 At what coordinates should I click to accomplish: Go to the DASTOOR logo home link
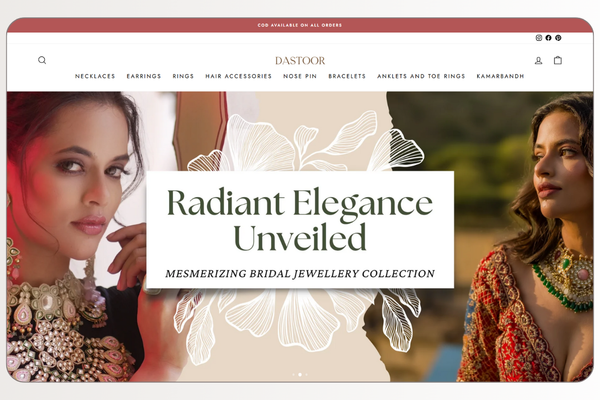300,60
